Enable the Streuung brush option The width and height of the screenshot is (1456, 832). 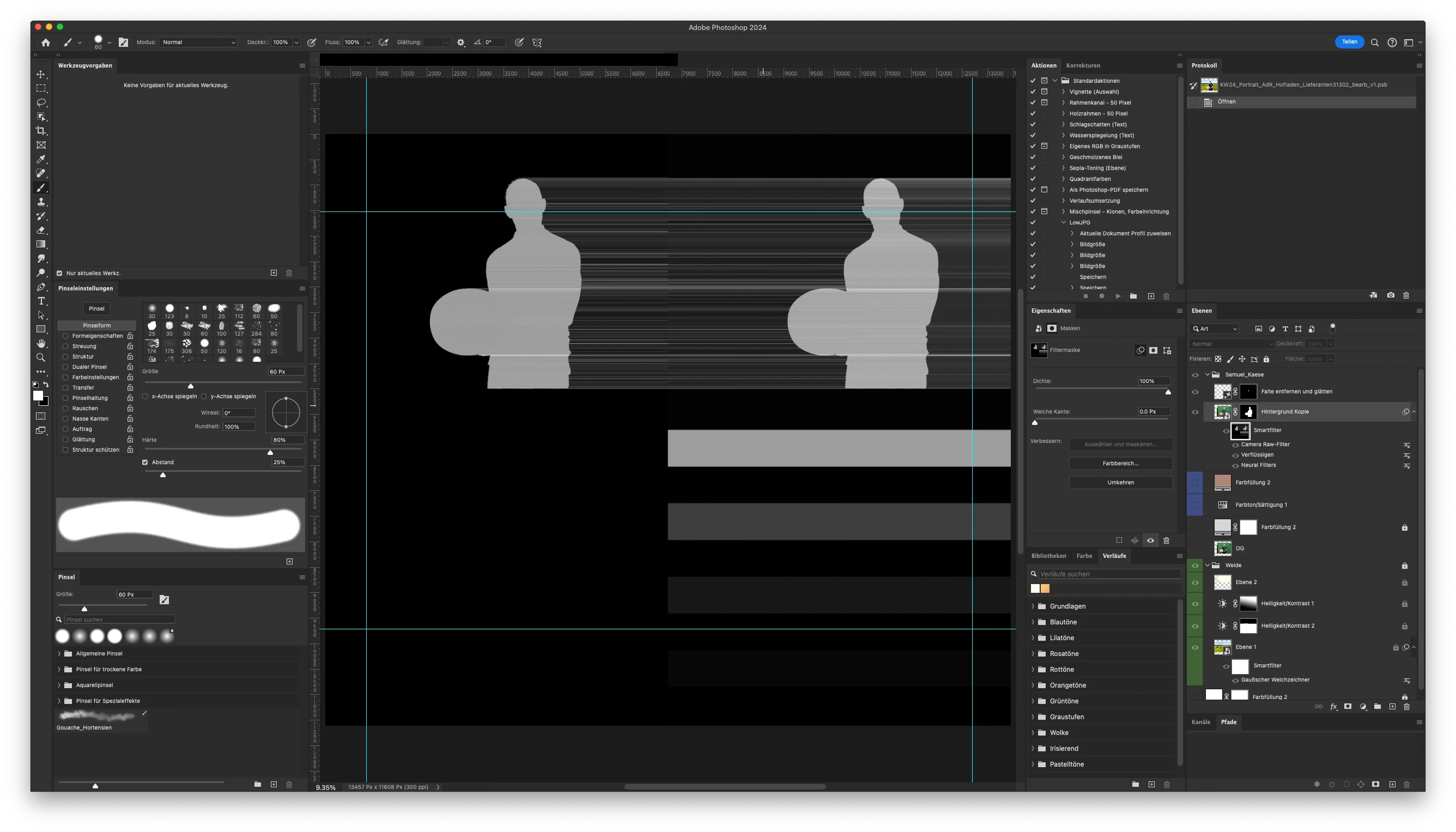(x=65, y=347)
